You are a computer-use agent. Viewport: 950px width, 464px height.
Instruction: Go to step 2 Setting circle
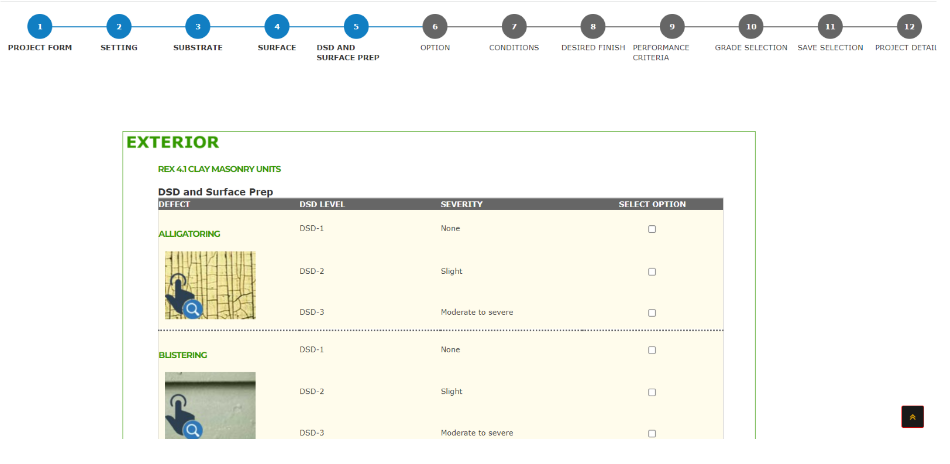point(119,26)
